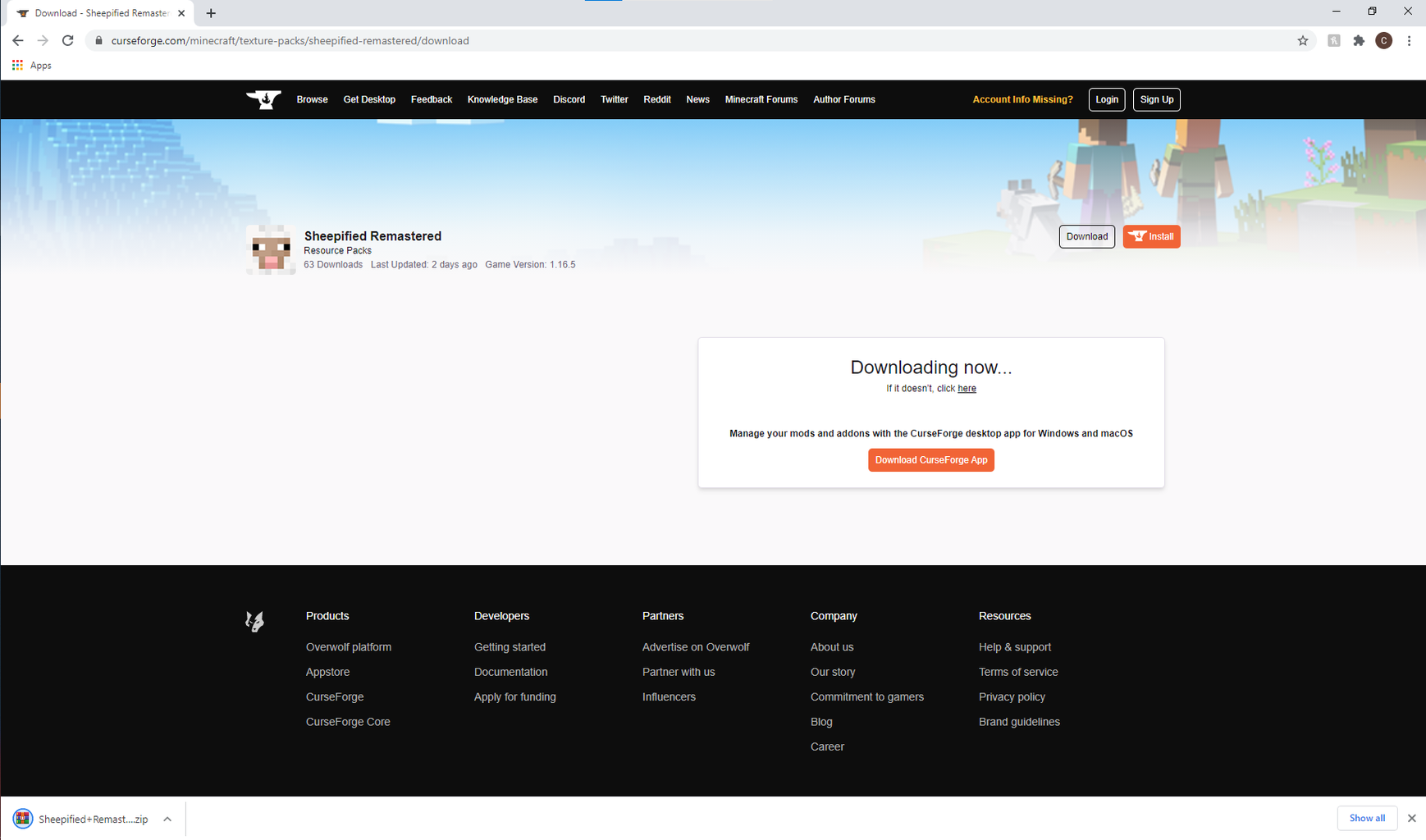Click the downloaded zip file icon in download bar
Screen dimensions: 1426x840
click(x=22, y=818)
